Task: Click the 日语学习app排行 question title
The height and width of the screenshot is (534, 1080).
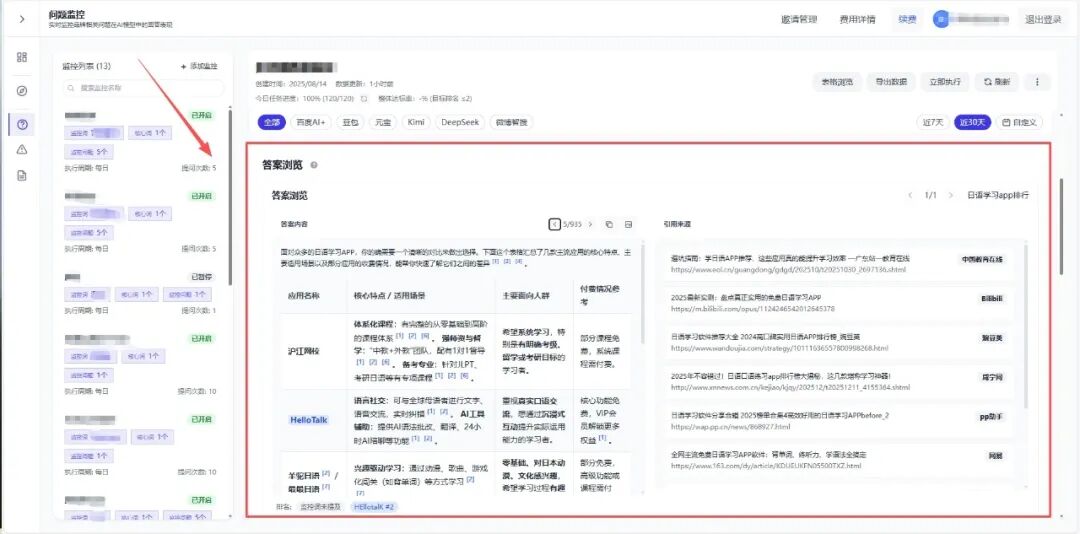Action: point(998,196)
